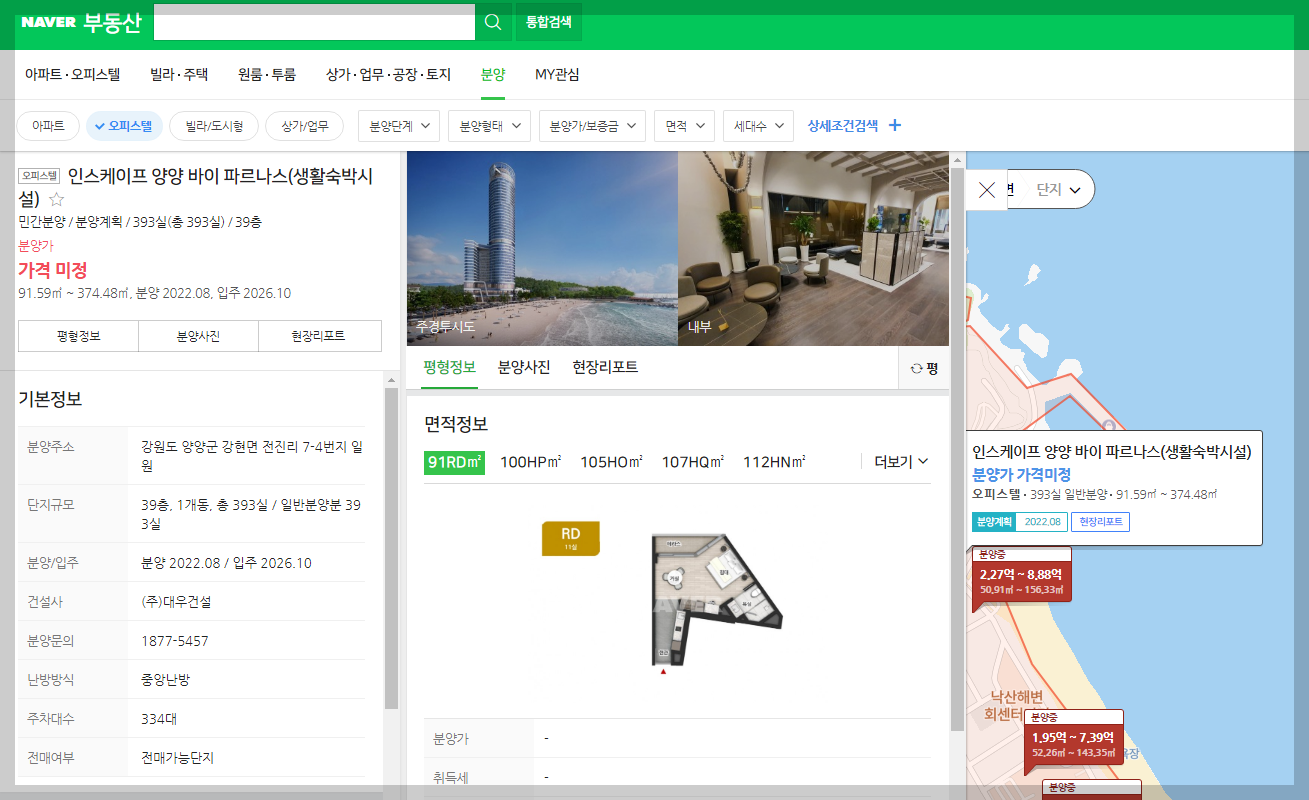Toggle the 상가/업무 filter chip
Image resolution: width=1309 pixels, height=800 pixels.
click(305, 126)
